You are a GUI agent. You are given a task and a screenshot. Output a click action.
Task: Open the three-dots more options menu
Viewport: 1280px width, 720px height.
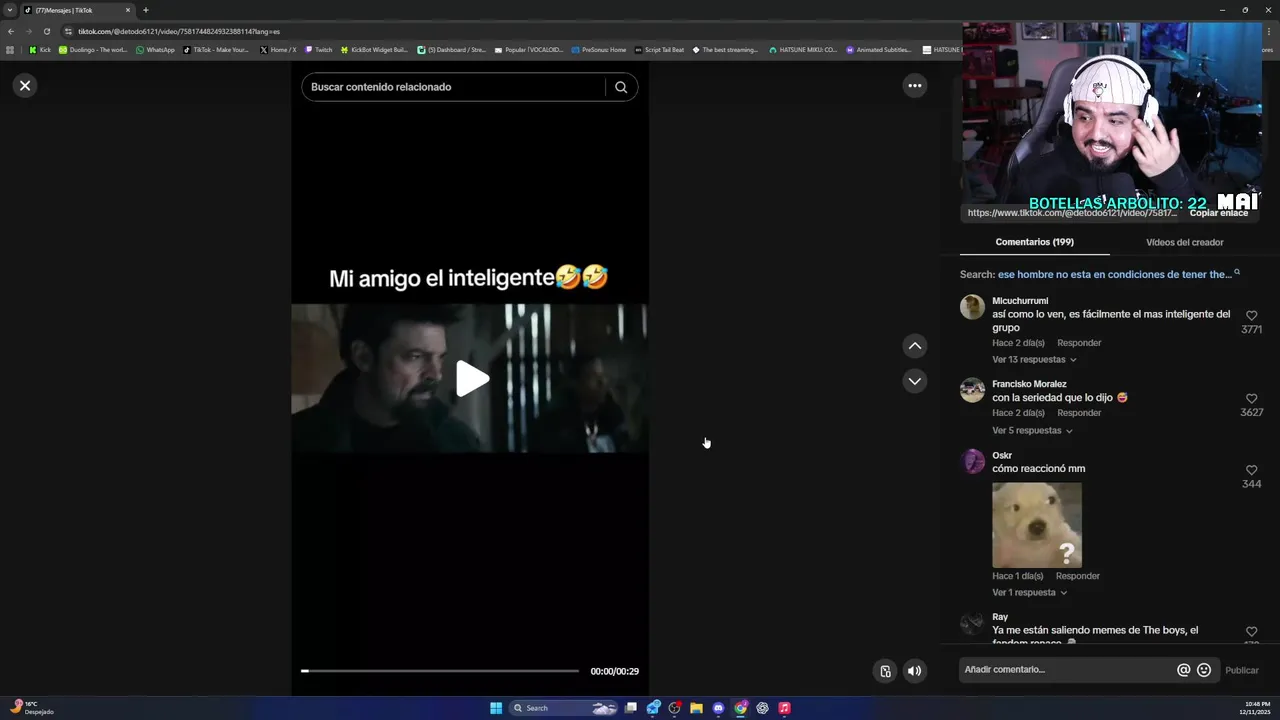(x=914, y=86)
